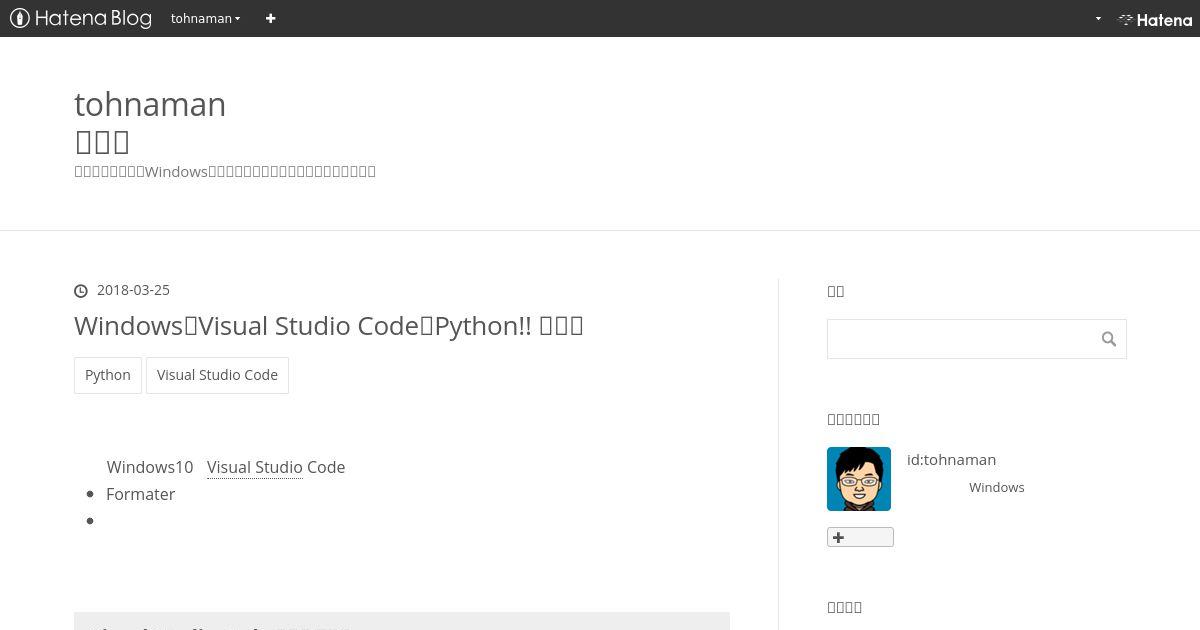Open the id:tohnaman profile link
The width and height of the screenshot is (1200, 630).
[x=951, y=460]
